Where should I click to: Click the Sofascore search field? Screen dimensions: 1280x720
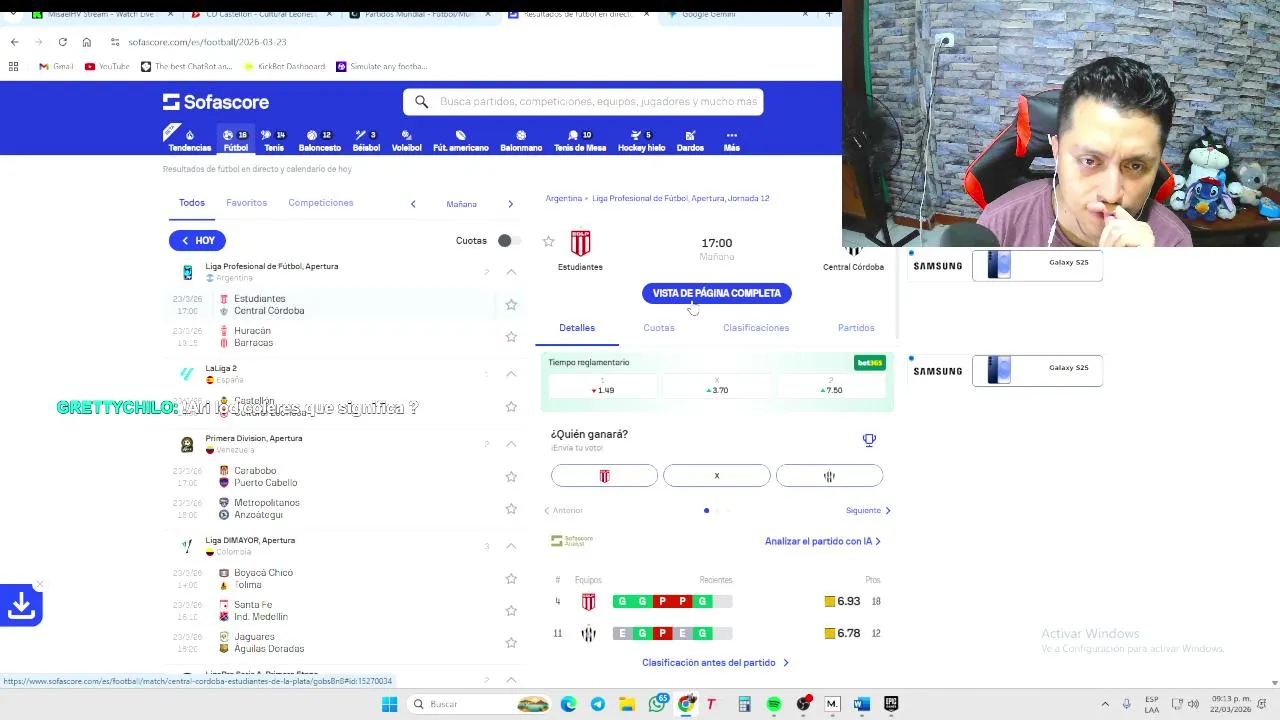583,102
